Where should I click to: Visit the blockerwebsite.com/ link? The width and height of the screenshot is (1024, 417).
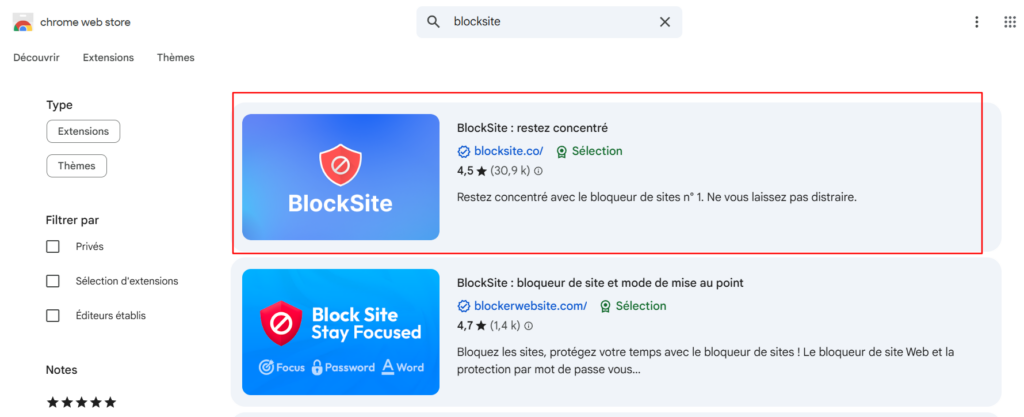coord(530,306)
